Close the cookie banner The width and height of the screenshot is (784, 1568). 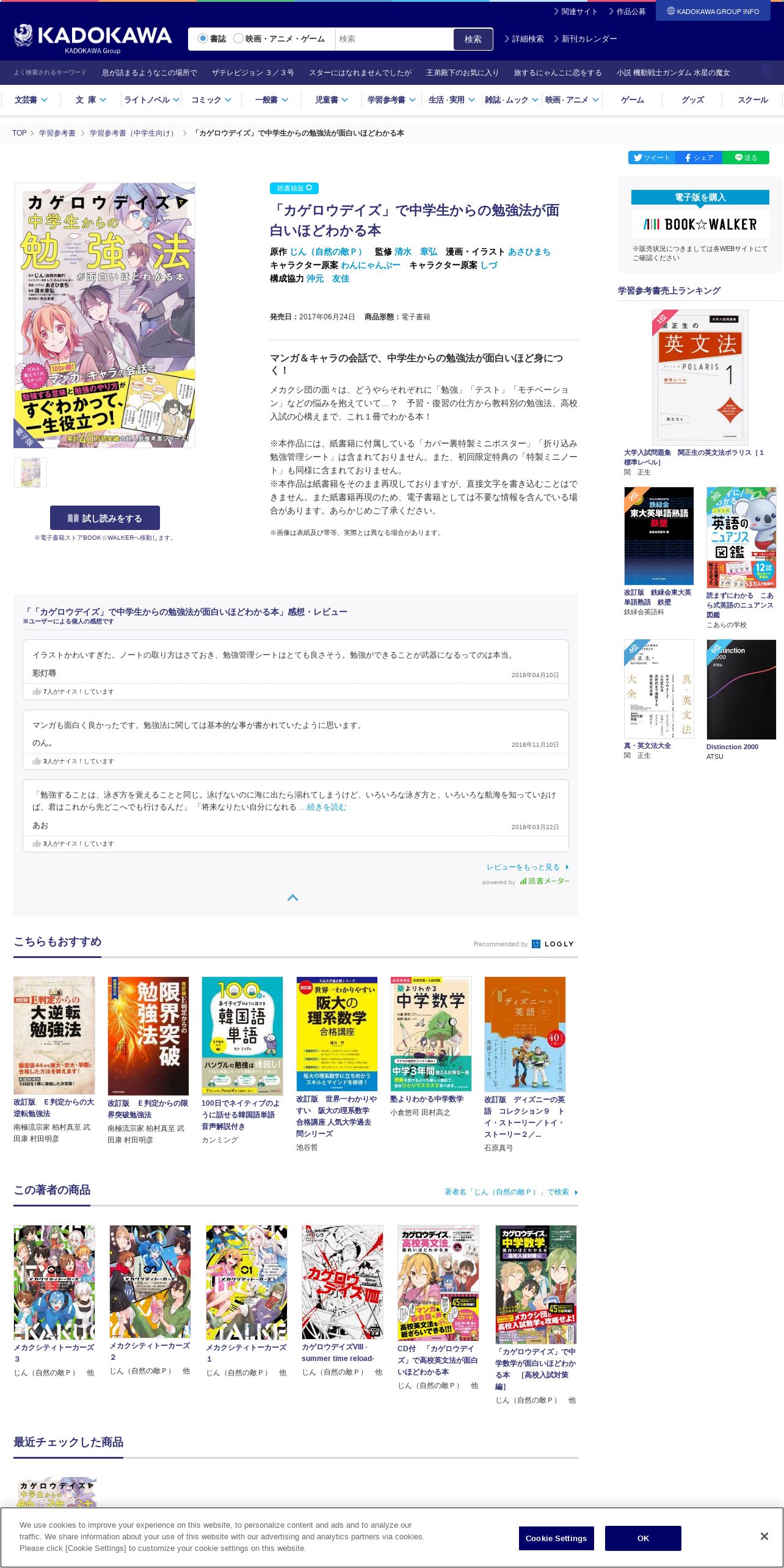[764, 1536]
